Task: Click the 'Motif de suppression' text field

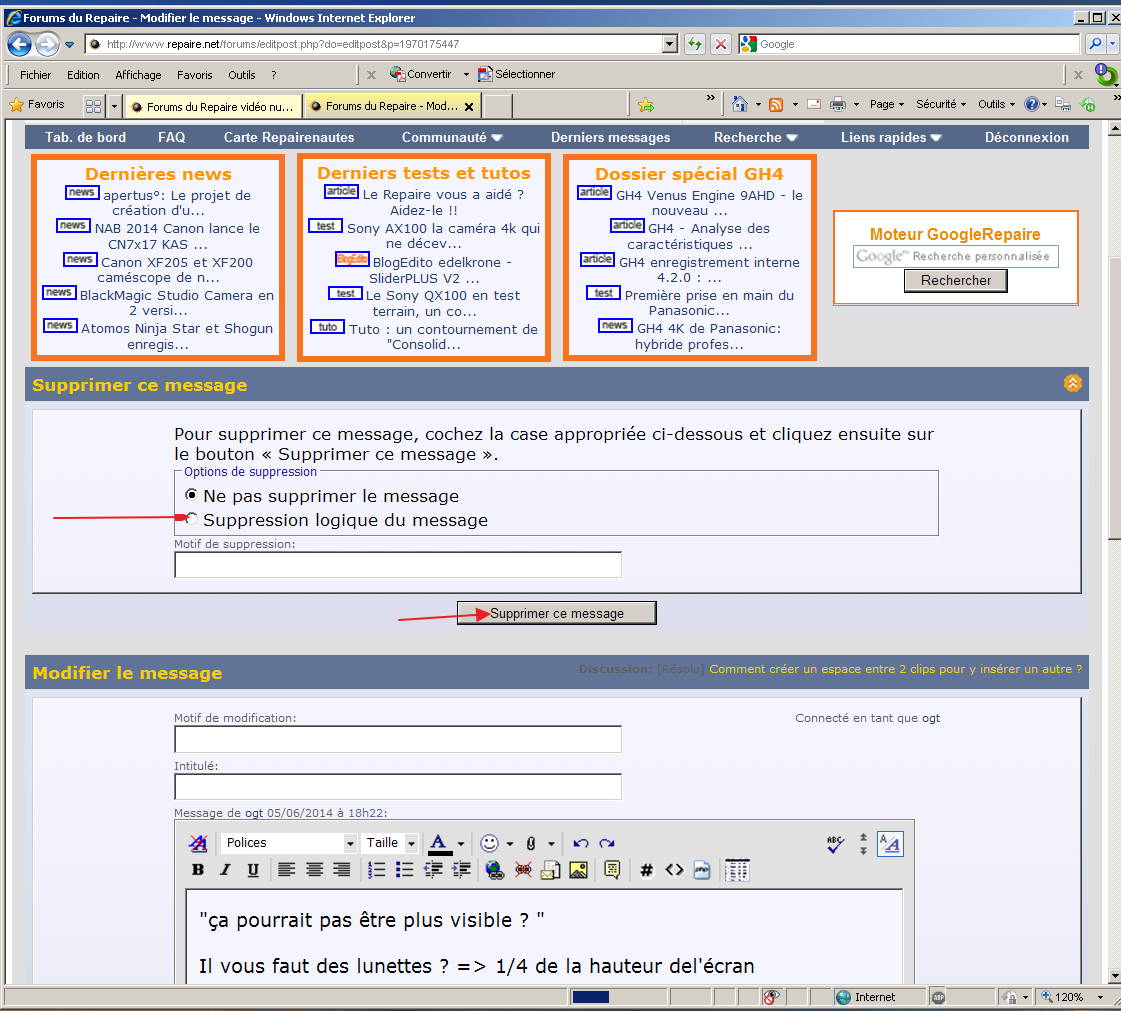Action: (397, 565)
